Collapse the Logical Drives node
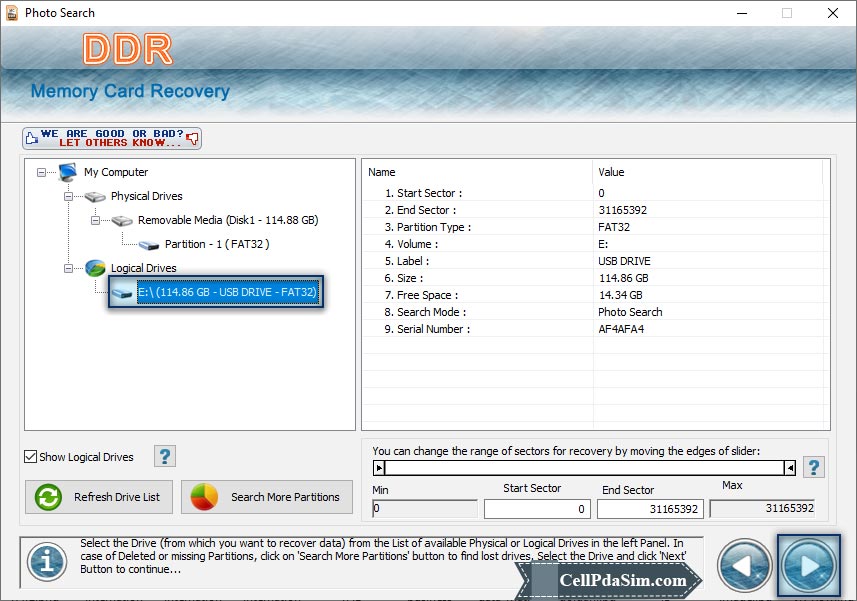 [x=68, y=268]
